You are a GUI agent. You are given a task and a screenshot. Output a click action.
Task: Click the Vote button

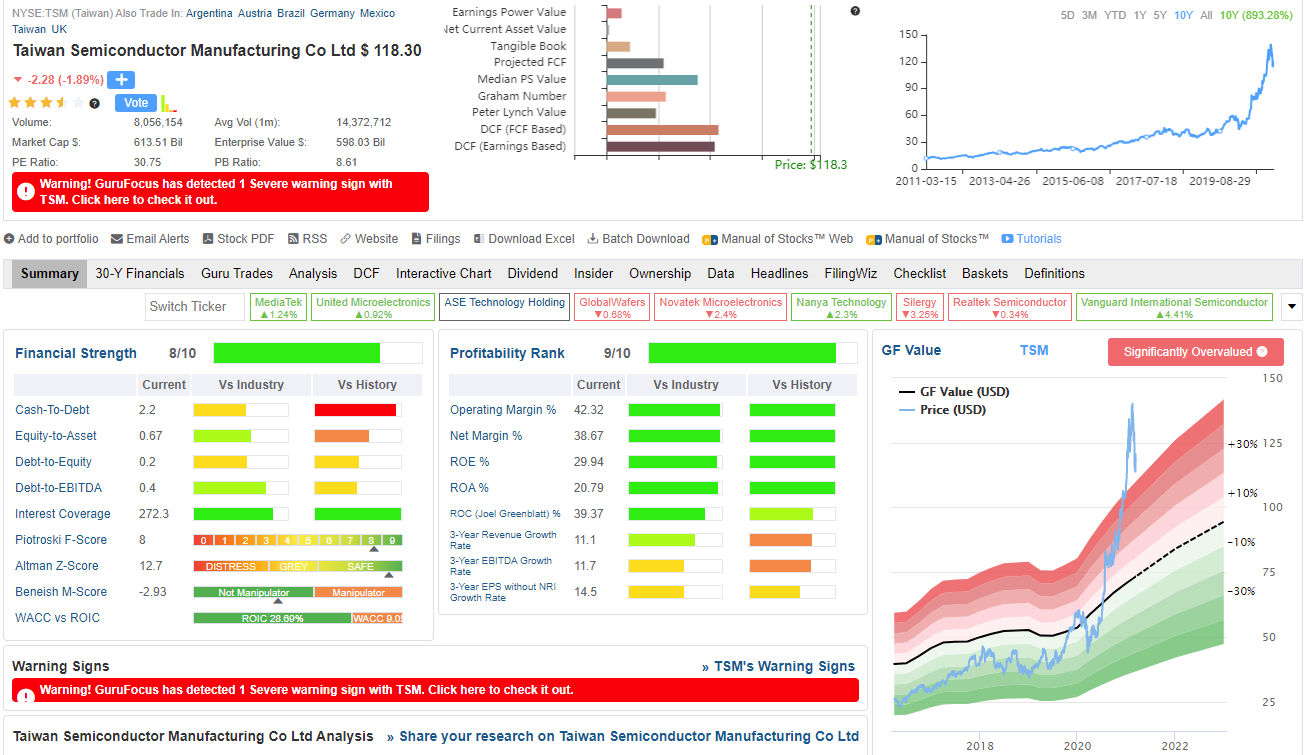pyautogui.click(x=136, y=103)
